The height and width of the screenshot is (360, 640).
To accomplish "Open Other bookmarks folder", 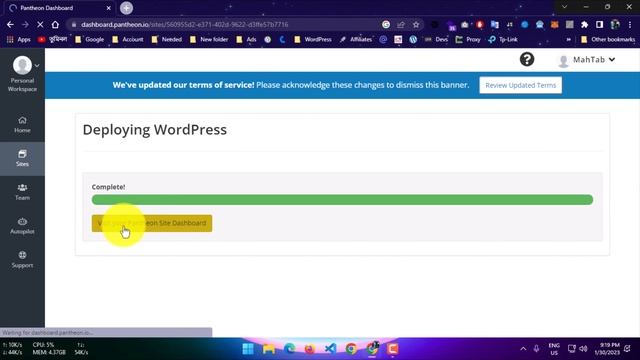I will pos(608,40).
